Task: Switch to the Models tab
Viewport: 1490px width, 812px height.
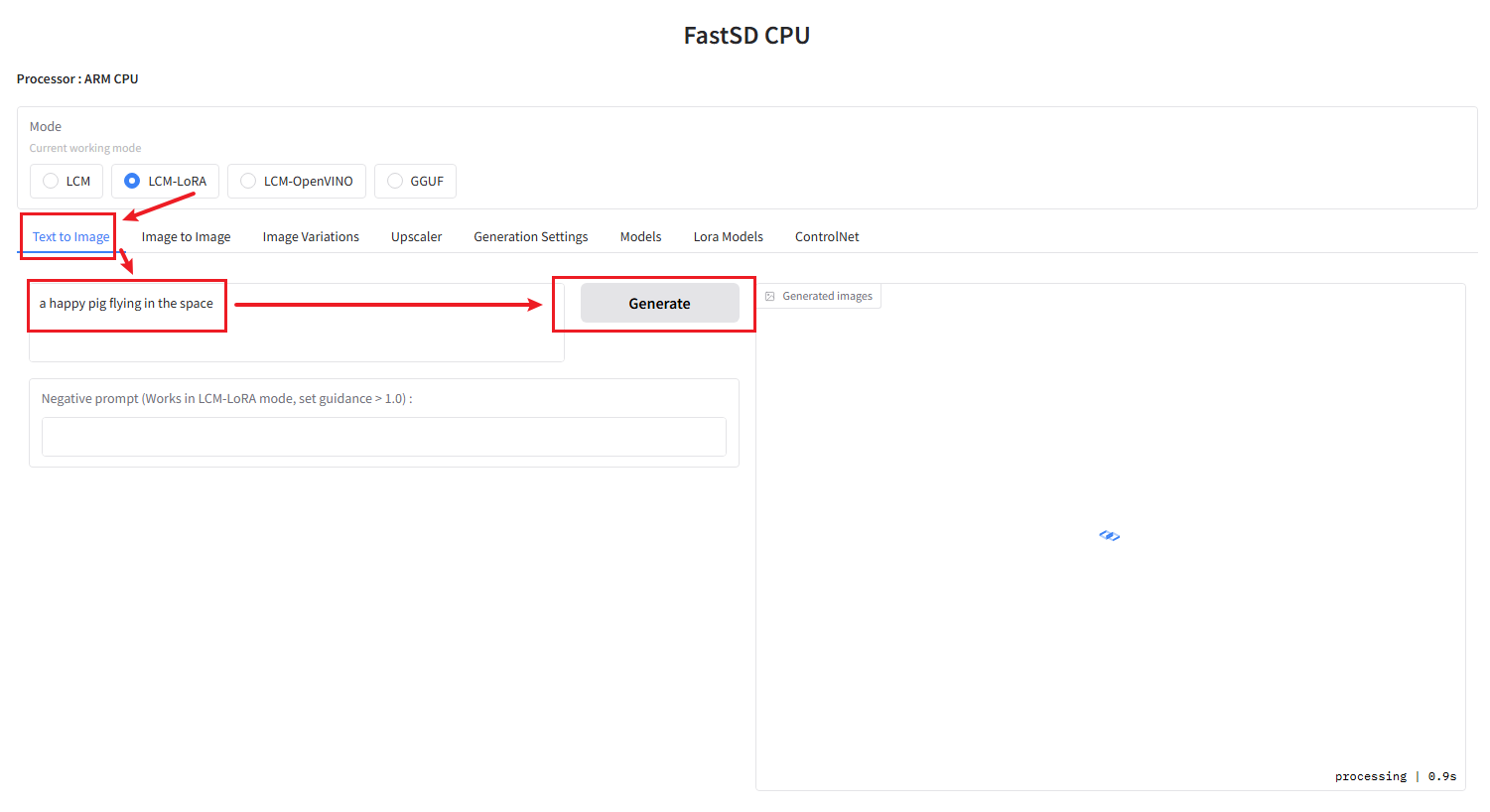Action: pos(640,236)
